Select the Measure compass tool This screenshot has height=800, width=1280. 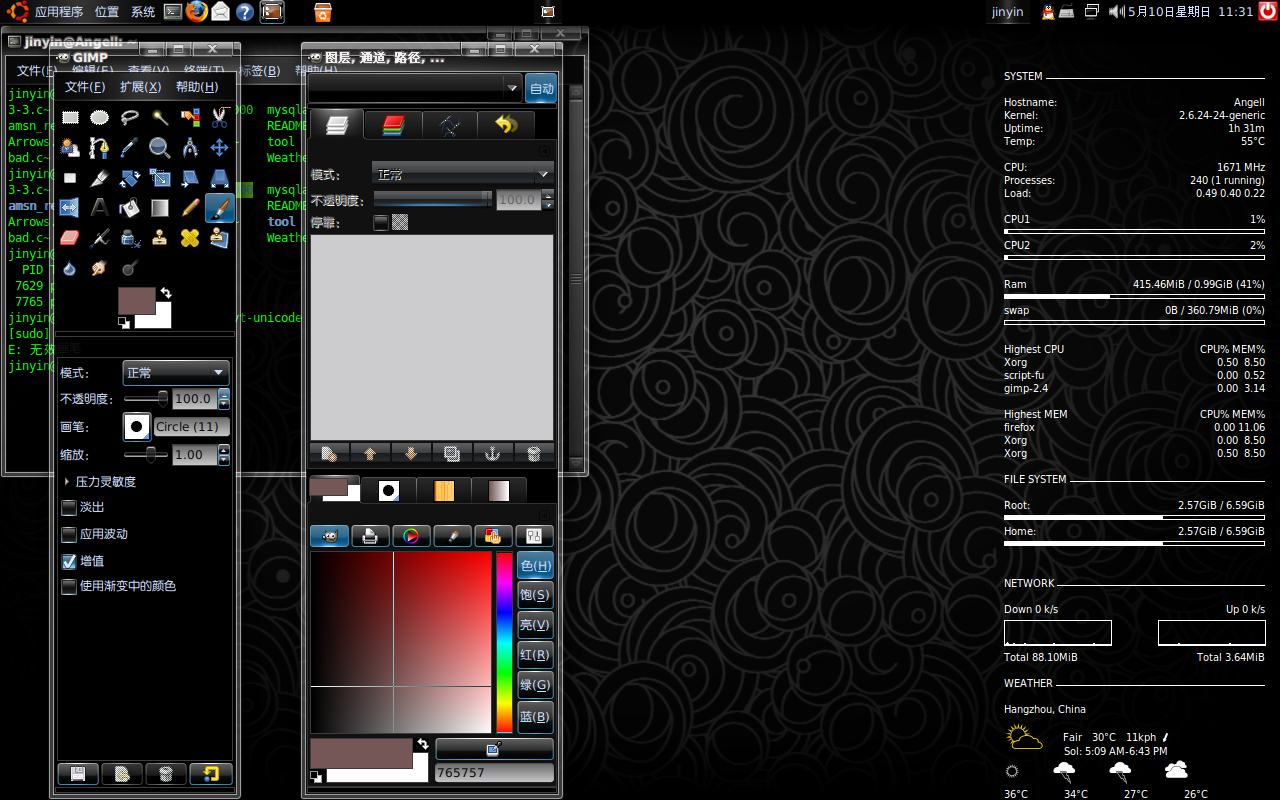[x=190, y=148]
